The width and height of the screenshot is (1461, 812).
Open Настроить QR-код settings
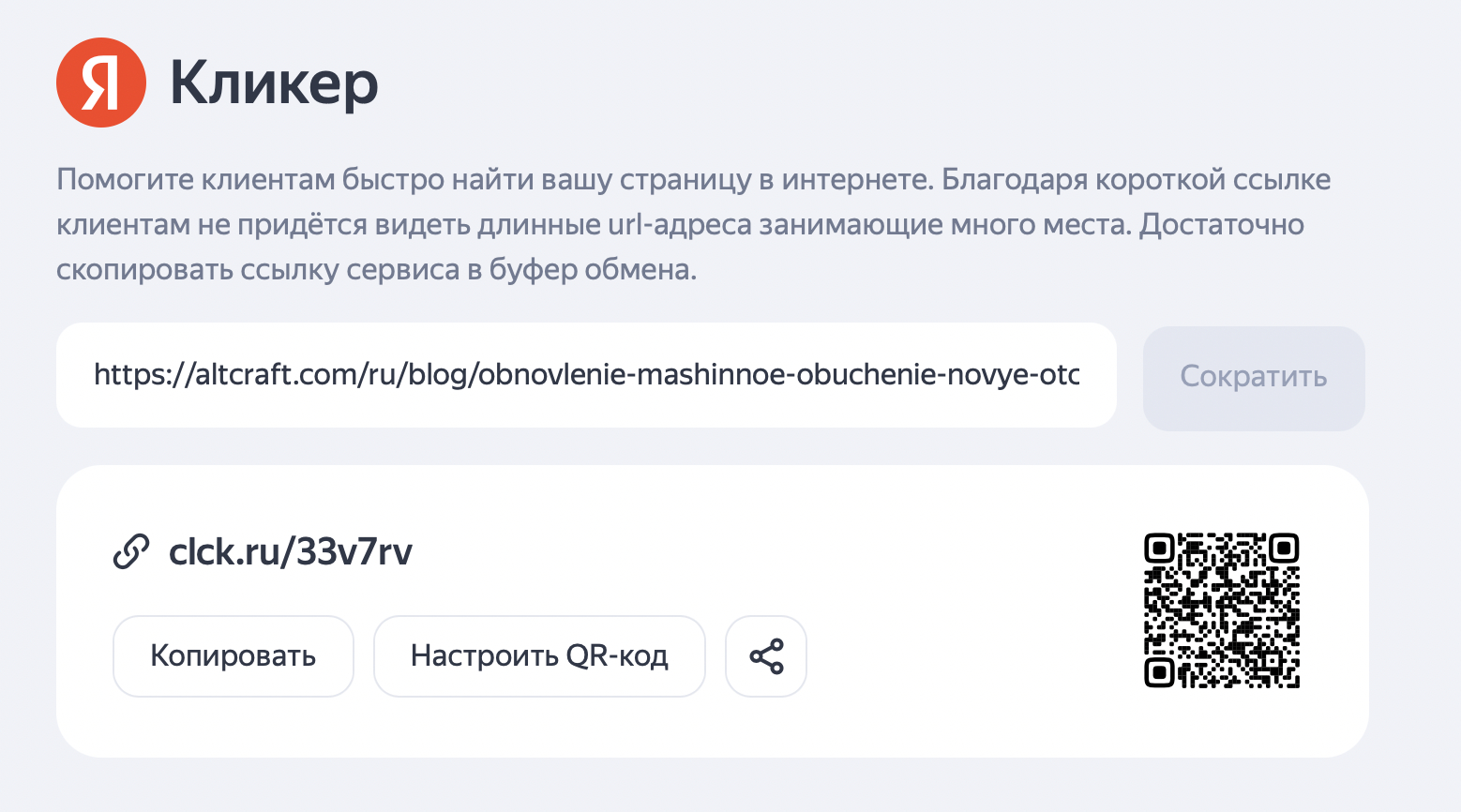[x=539, y=656]
